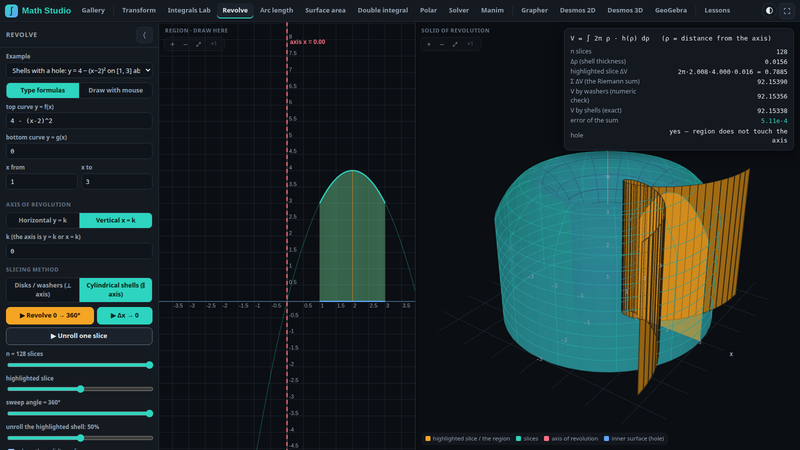Click the 'axis of revolution' legend entry

point(570,439)
